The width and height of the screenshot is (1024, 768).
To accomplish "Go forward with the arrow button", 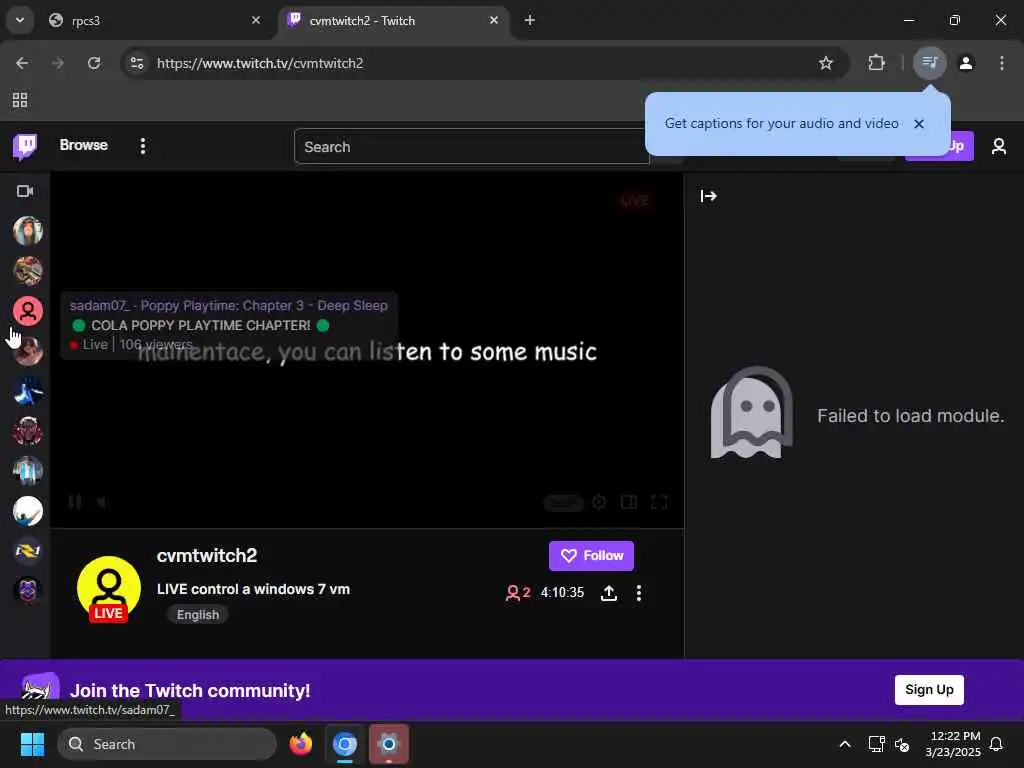I will (x=58, y=63).
